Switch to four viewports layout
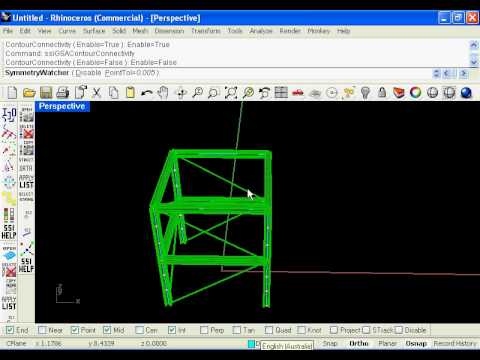 pyautogui.click(x=281, y=92)
